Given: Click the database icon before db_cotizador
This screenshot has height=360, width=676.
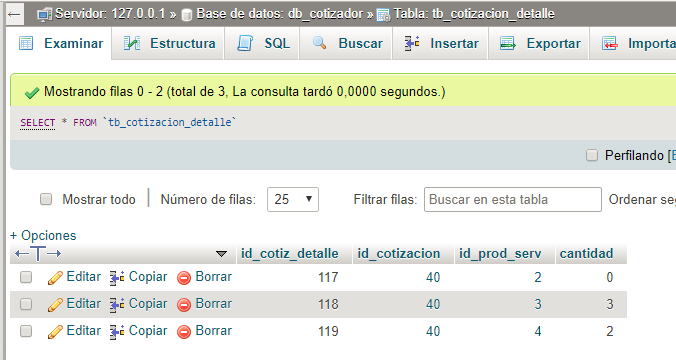Looking at the screenshot, I should pyautogui.click(x=187, y=15).
